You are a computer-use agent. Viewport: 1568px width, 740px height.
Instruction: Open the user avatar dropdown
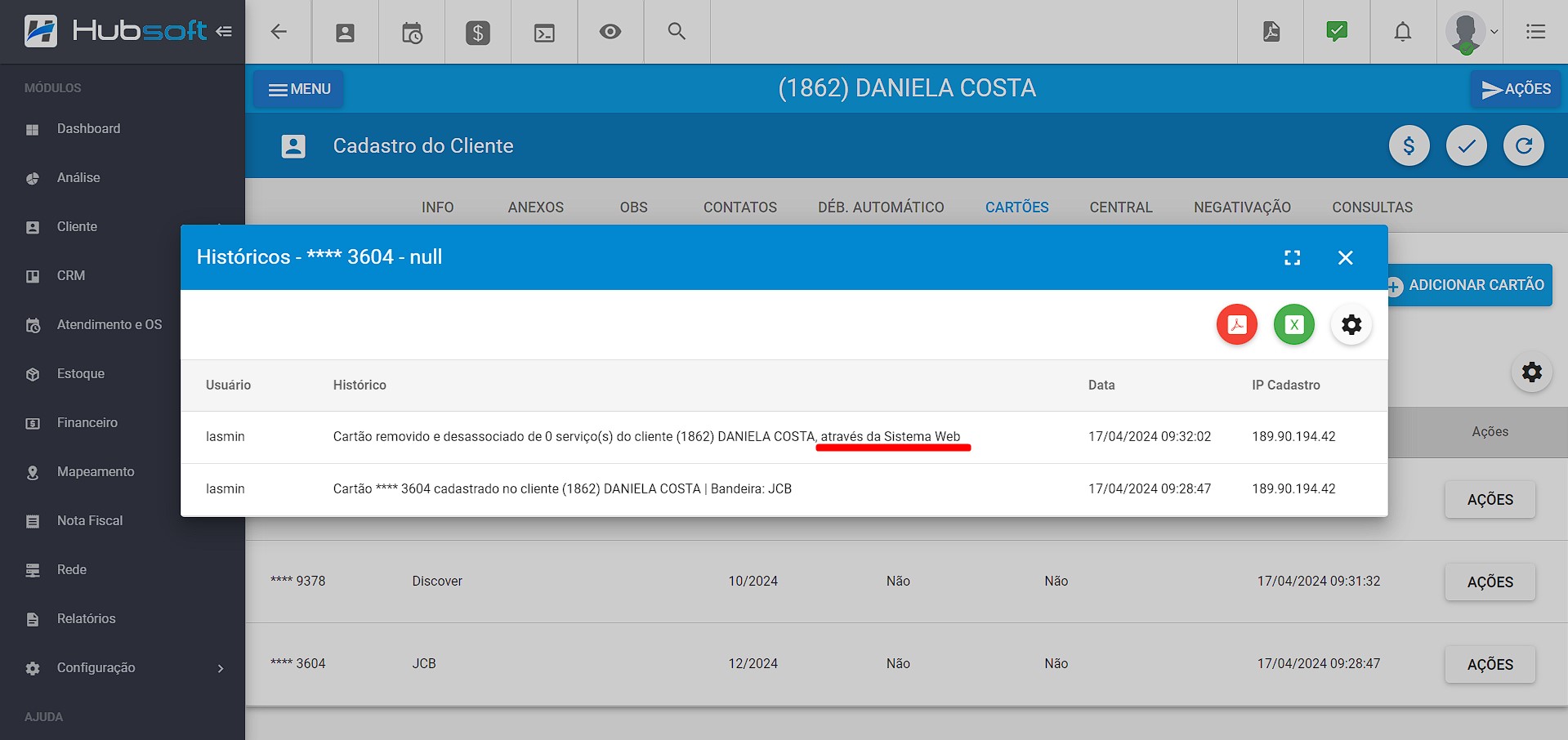1470,33
